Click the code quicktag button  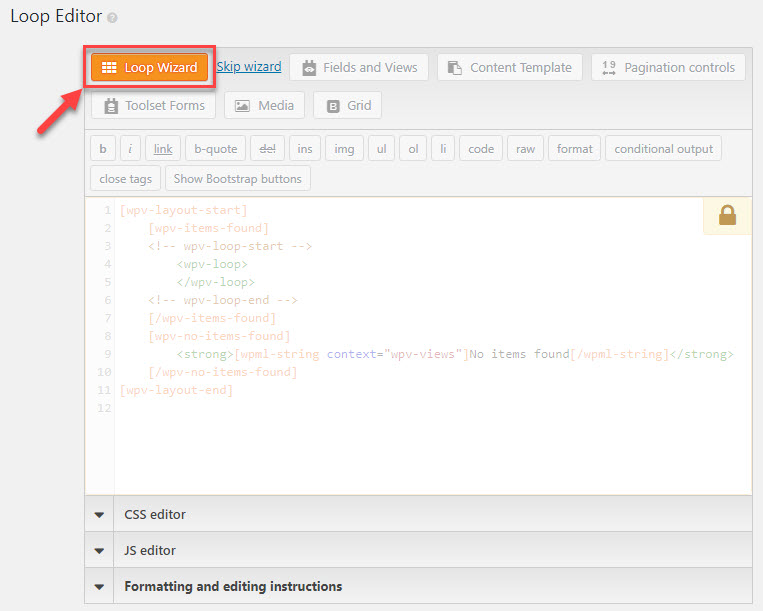[481, 148]
